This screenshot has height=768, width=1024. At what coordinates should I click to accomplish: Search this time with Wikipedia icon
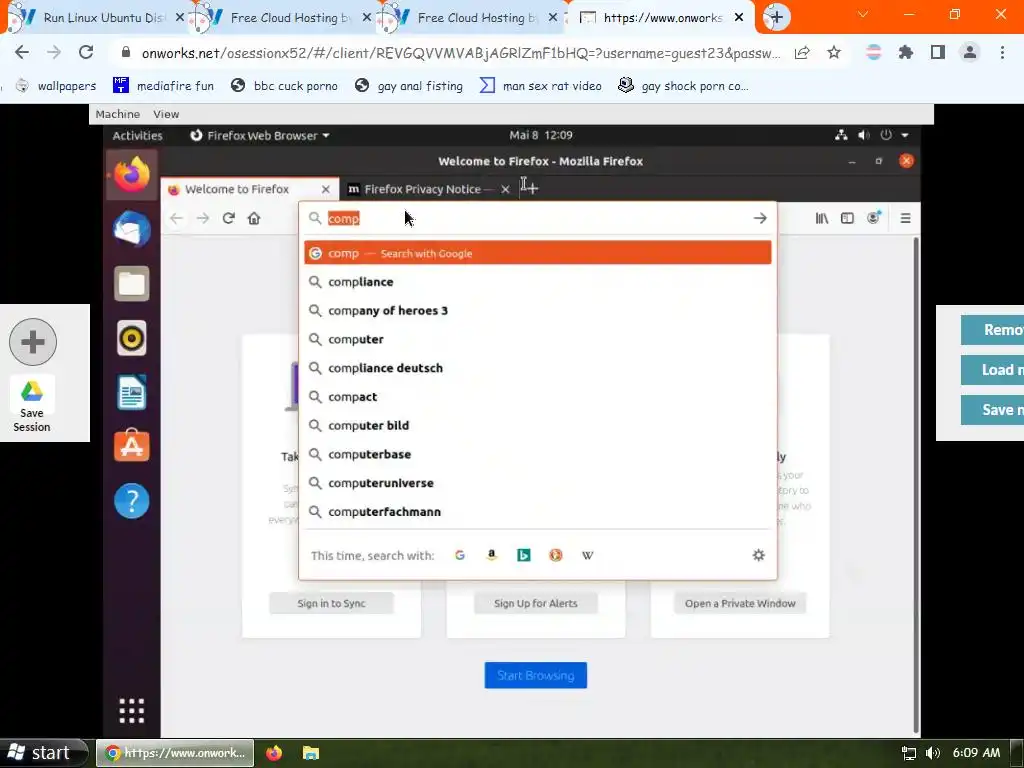coord(588,555)
